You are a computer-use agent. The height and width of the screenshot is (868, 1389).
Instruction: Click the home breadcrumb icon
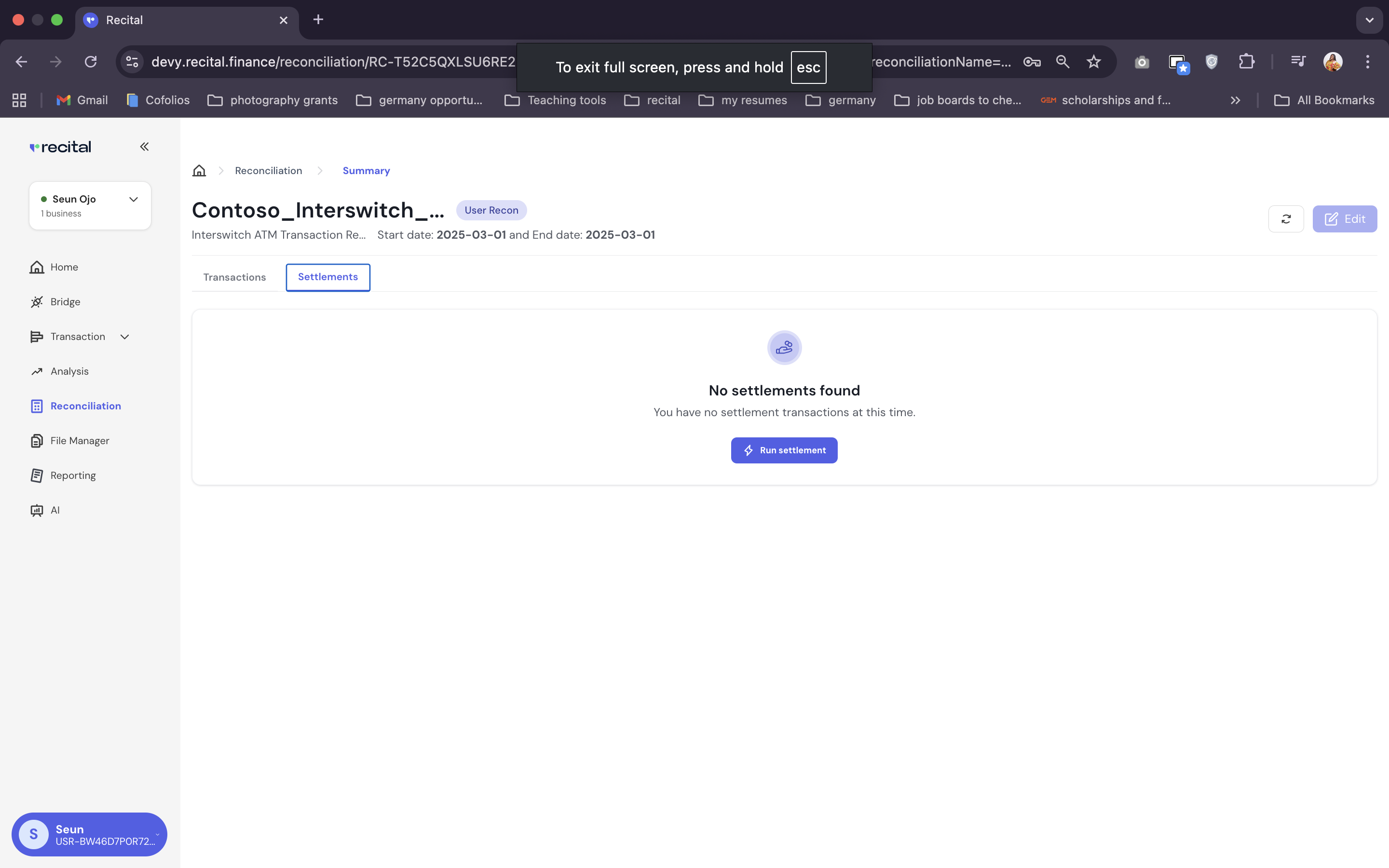[199, 171]
